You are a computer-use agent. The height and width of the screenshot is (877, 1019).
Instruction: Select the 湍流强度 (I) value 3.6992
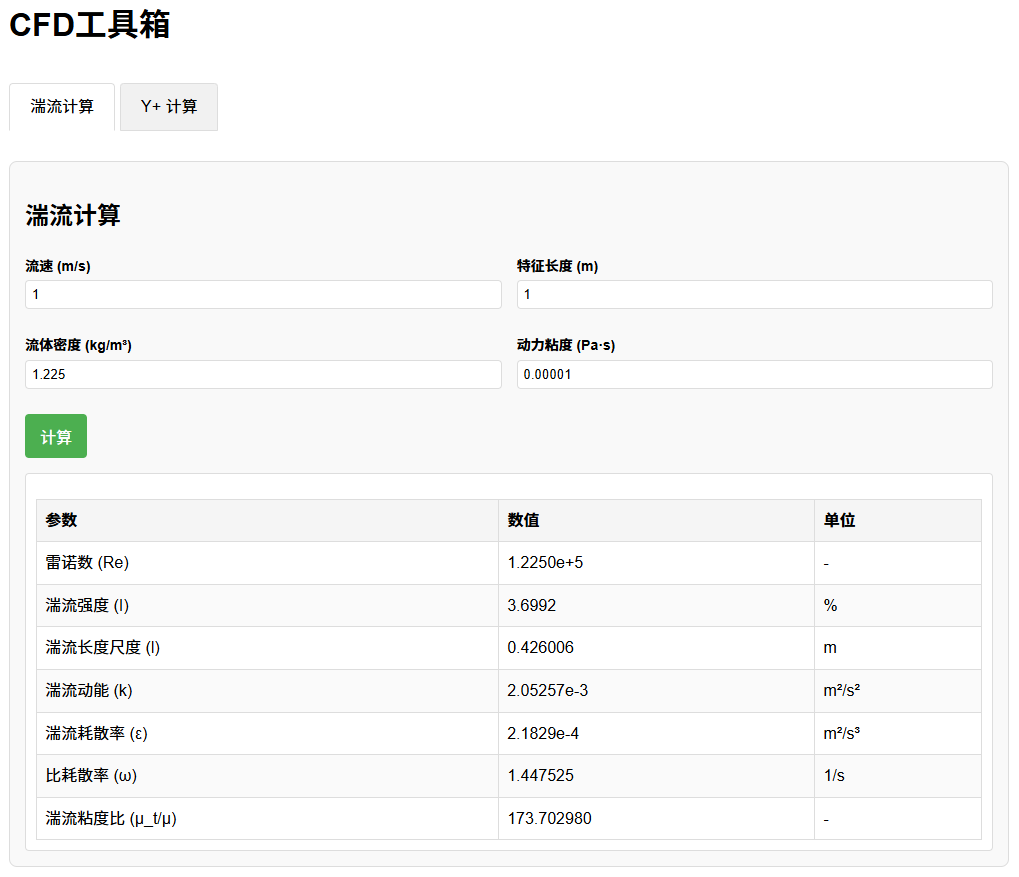point(532,606)
